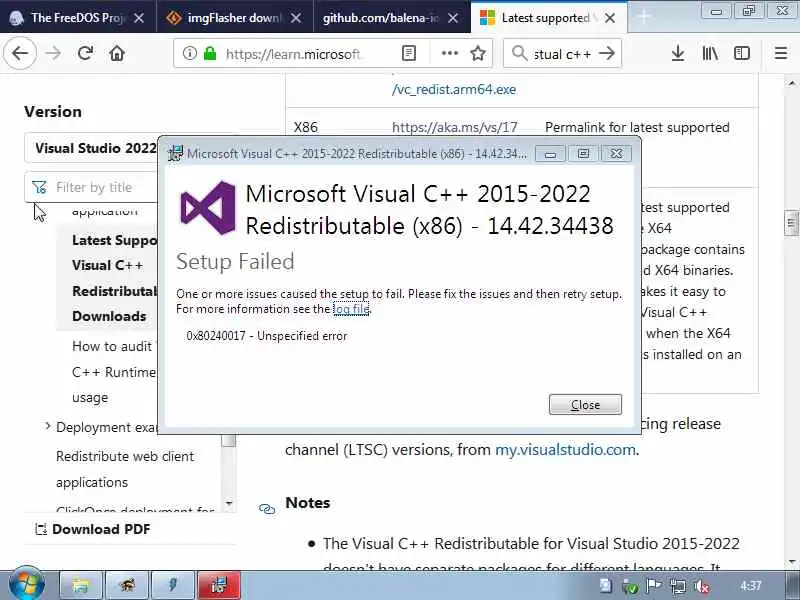Click the browser forward arrow
The width and height of the screenshot is (800, 600).
click(53, 53)
